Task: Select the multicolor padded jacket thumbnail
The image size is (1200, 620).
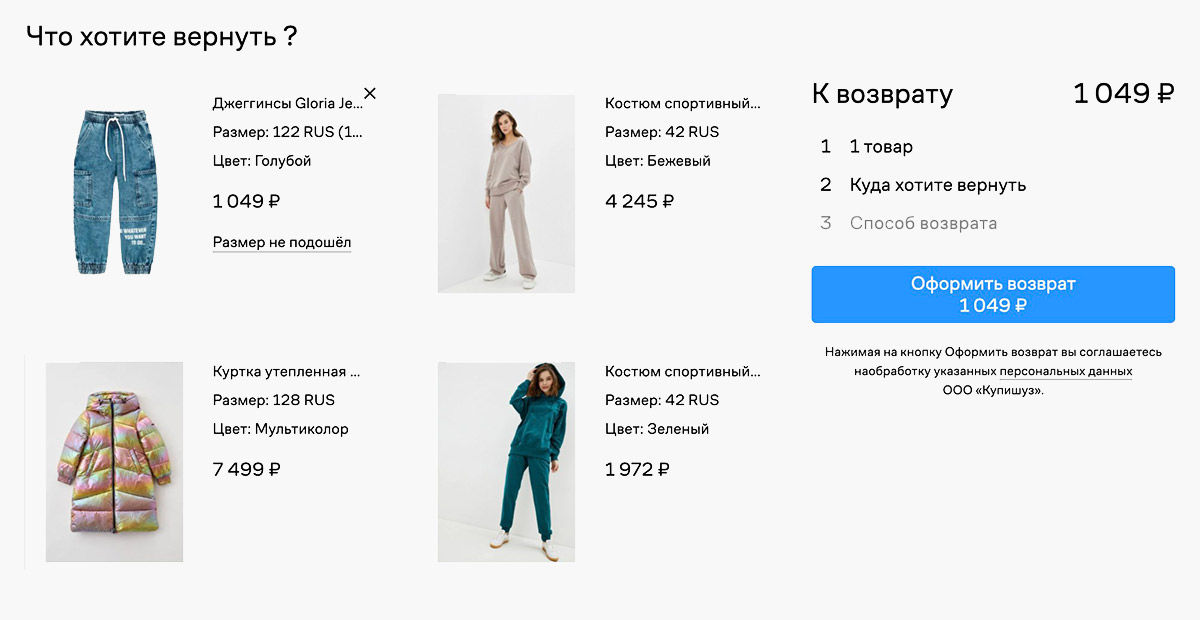Action: click(114, 461)
